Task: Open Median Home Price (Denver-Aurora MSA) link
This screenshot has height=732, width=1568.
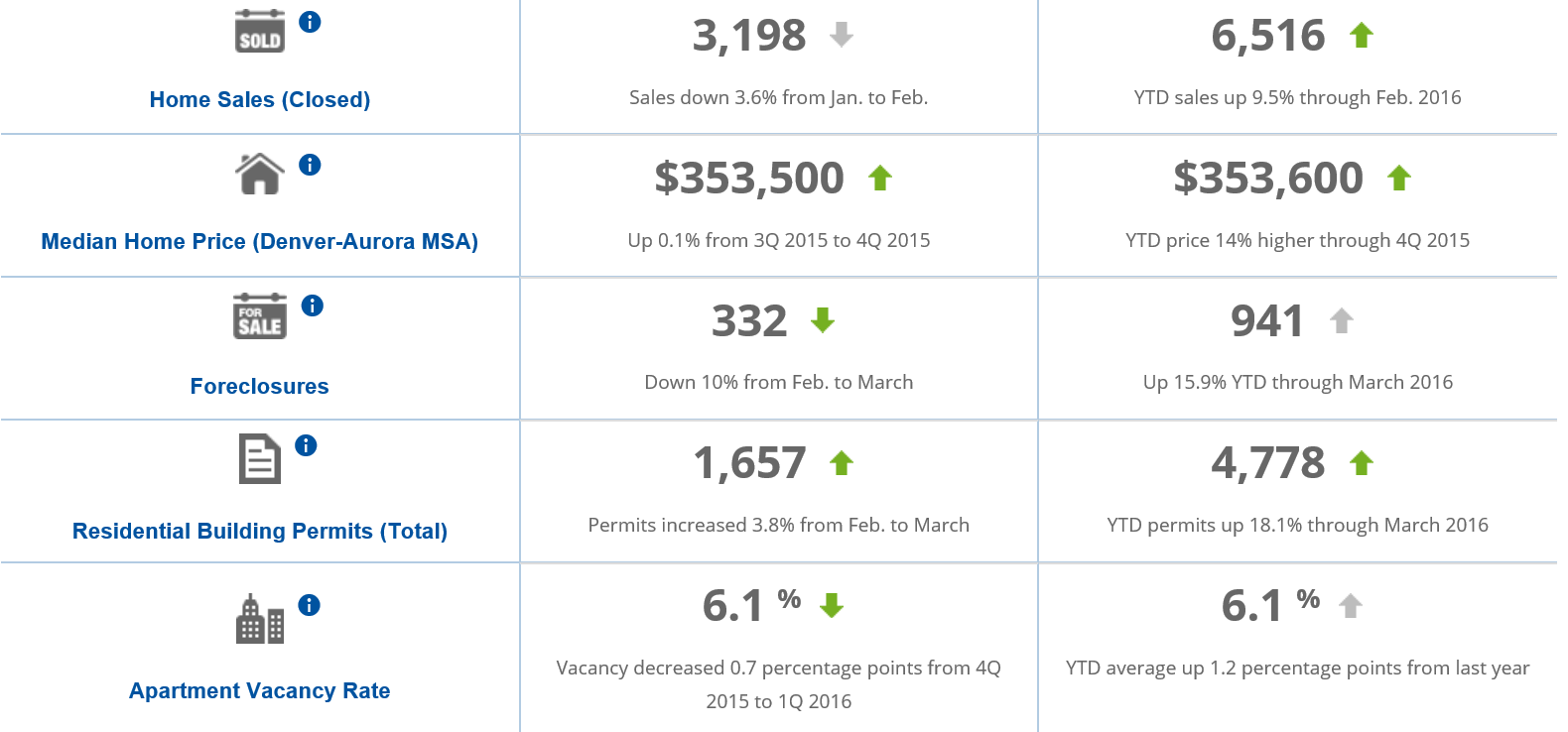Action: (260, 242)
